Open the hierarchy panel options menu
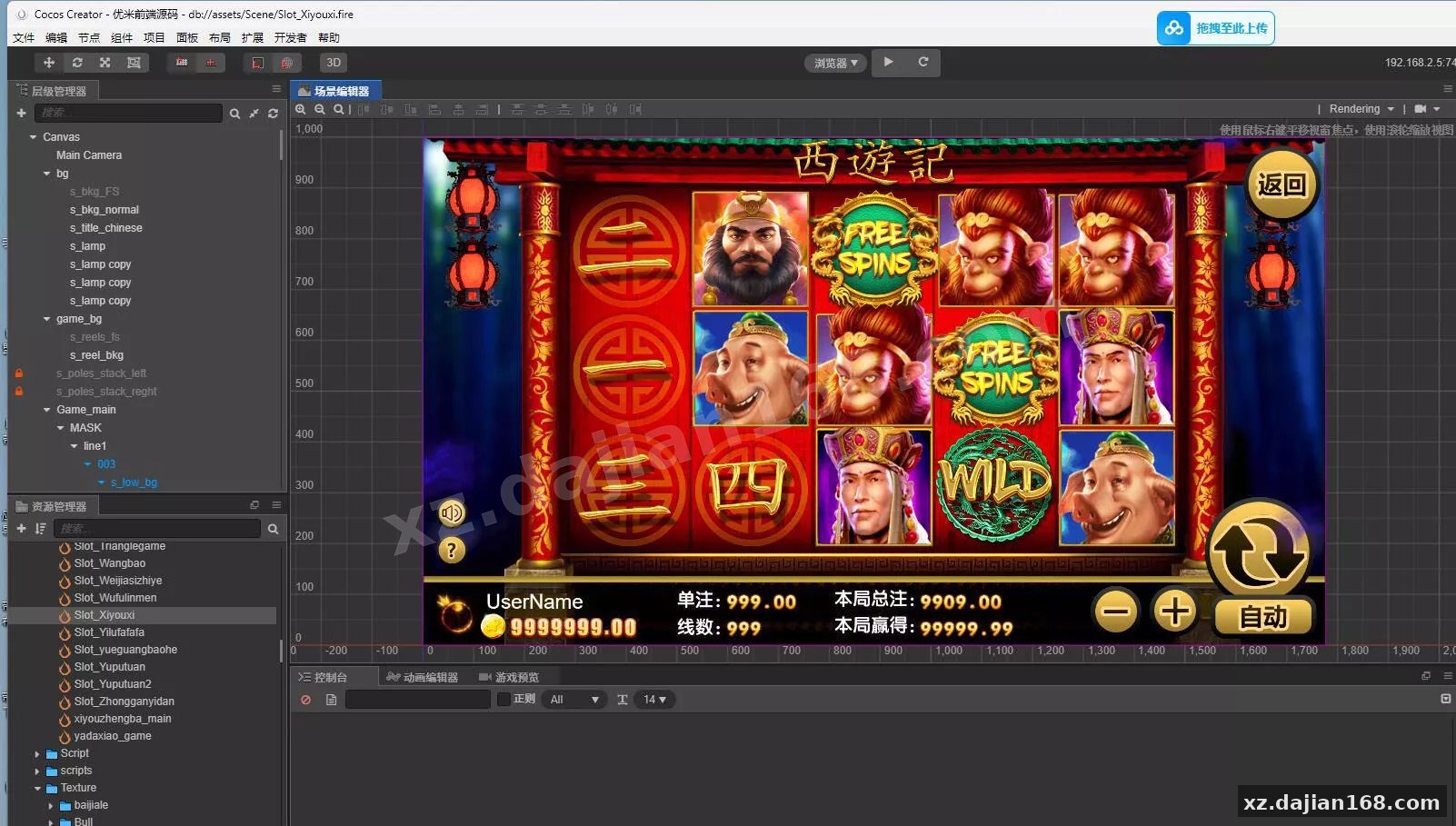The height and width of the screenshot is (826, 1456). tap(276, 89)
